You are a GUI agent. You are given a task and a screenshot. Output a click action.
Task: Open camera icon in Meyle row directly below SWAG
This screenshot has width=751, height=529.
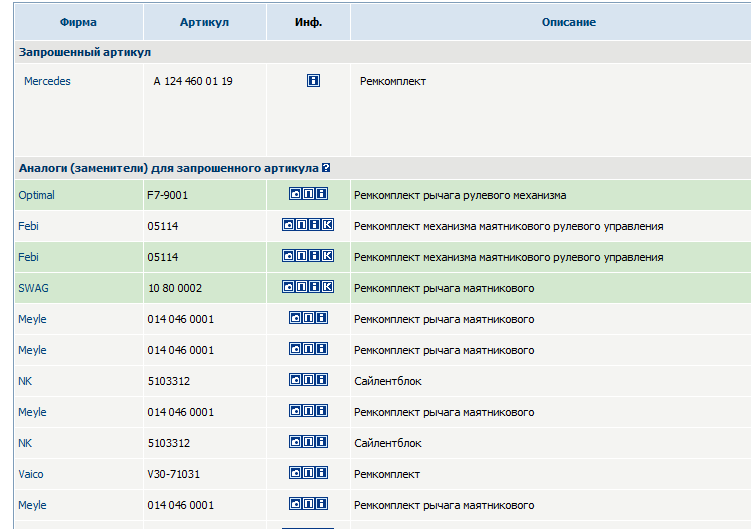point(296,318)
